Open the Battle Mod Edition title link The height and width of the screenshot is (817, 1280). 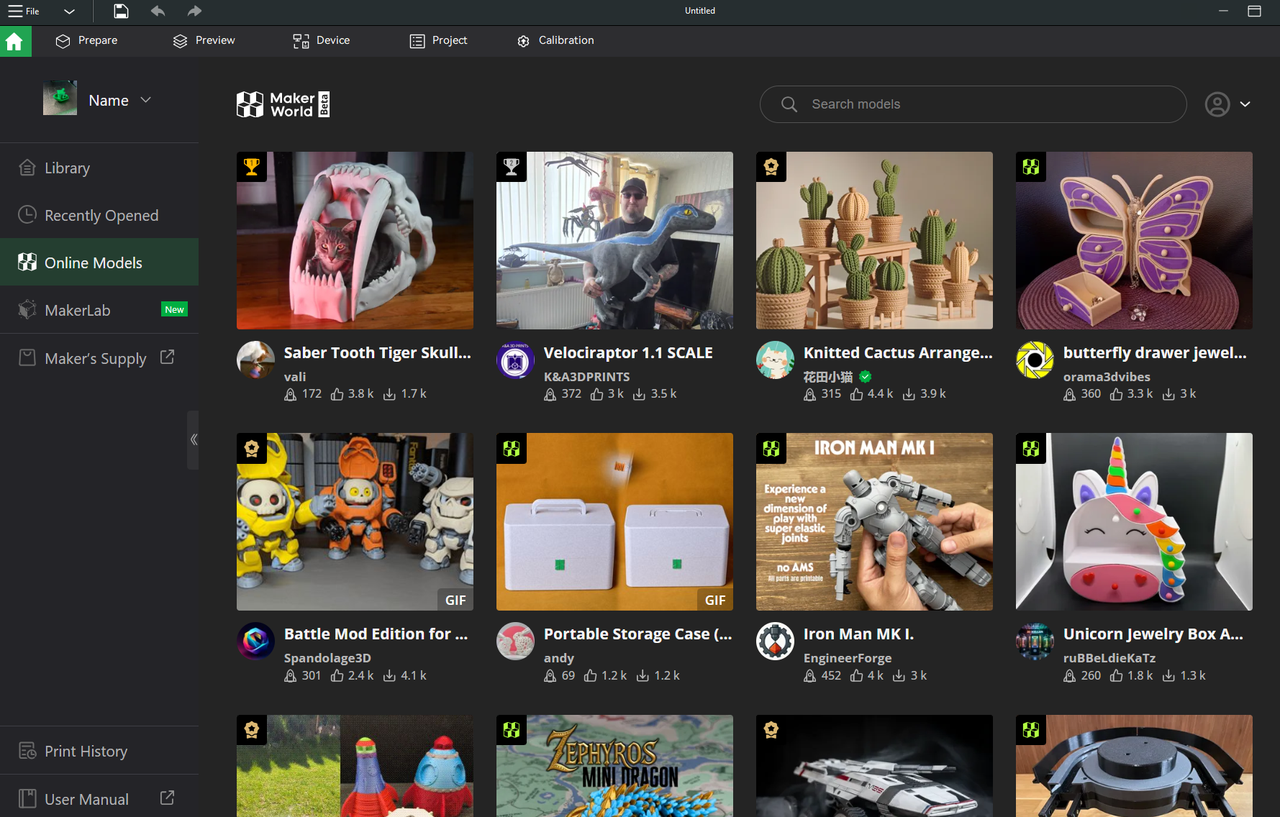[376, 634]
